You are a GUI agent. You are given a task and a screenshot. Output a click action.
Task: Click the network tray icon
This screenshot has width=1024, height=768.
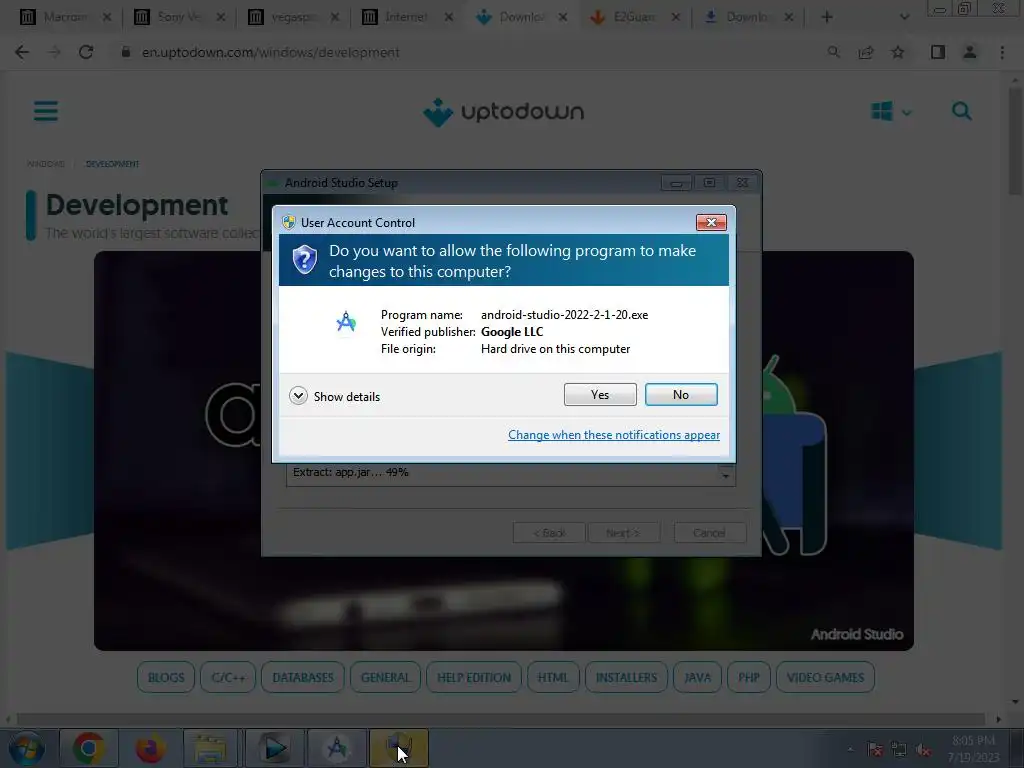[899, 750]
